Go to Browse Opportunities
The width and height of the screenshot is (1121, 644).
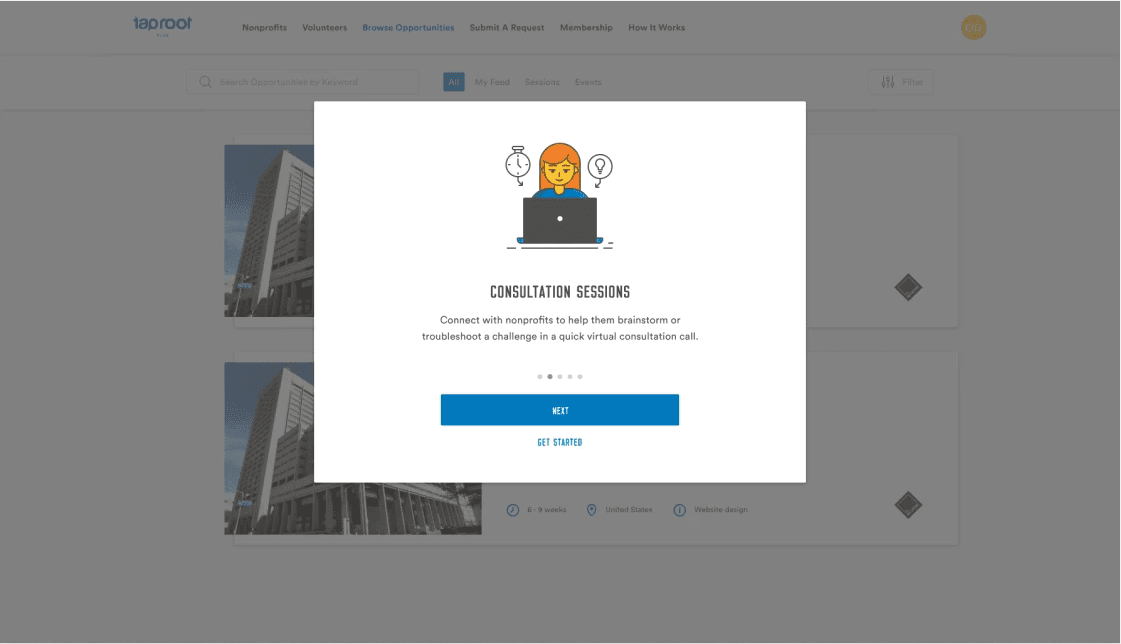coord(408,28)
